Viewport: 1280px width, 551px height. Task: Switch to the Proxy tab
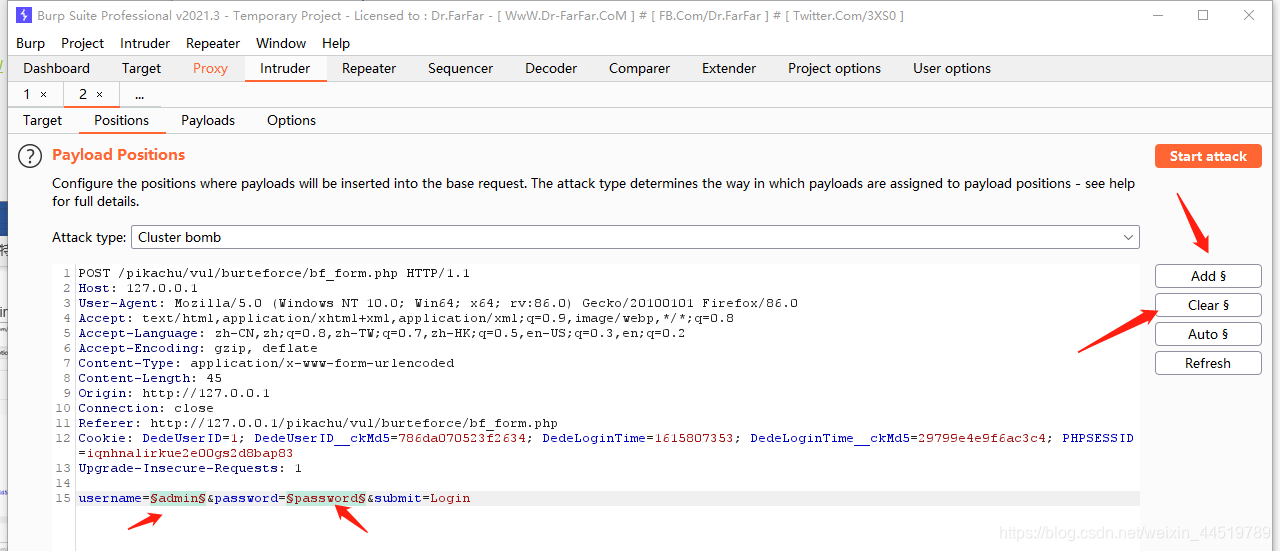pos(210,68)
